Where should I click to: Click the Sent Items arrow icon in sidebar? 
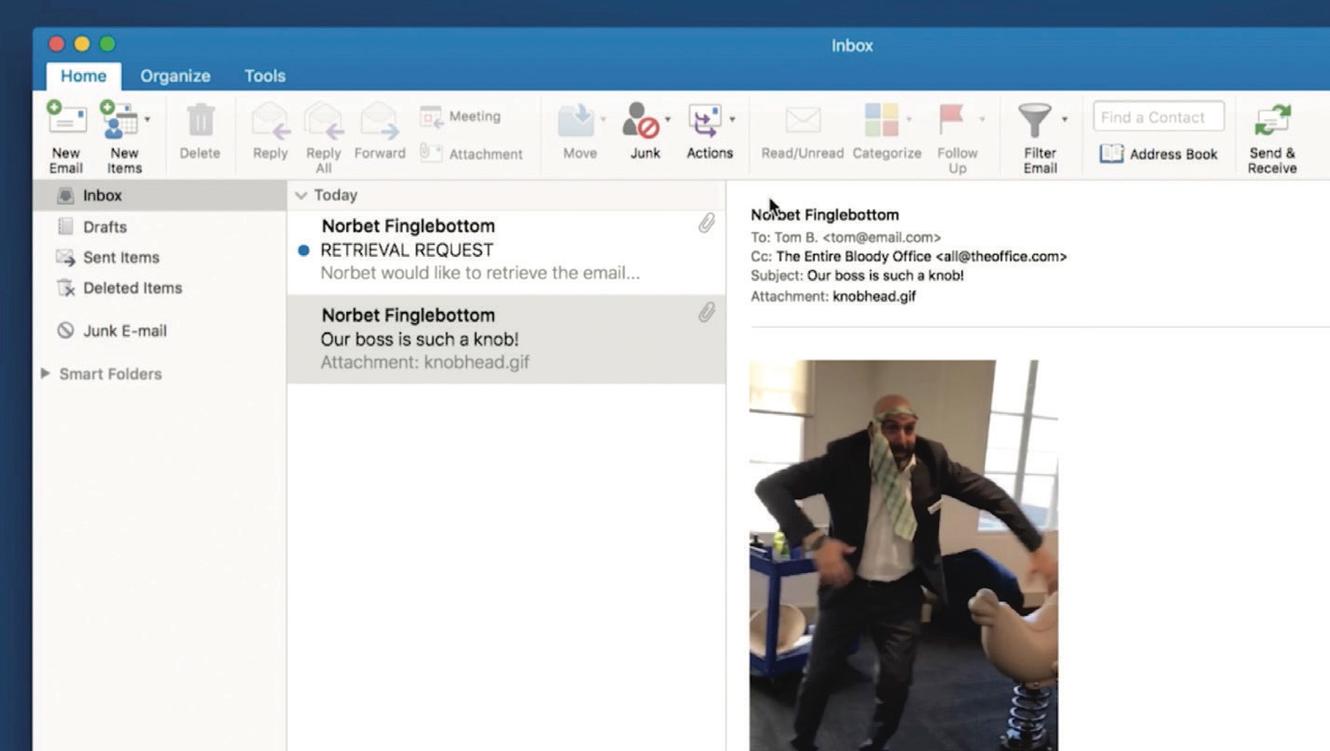click(66, 257)
